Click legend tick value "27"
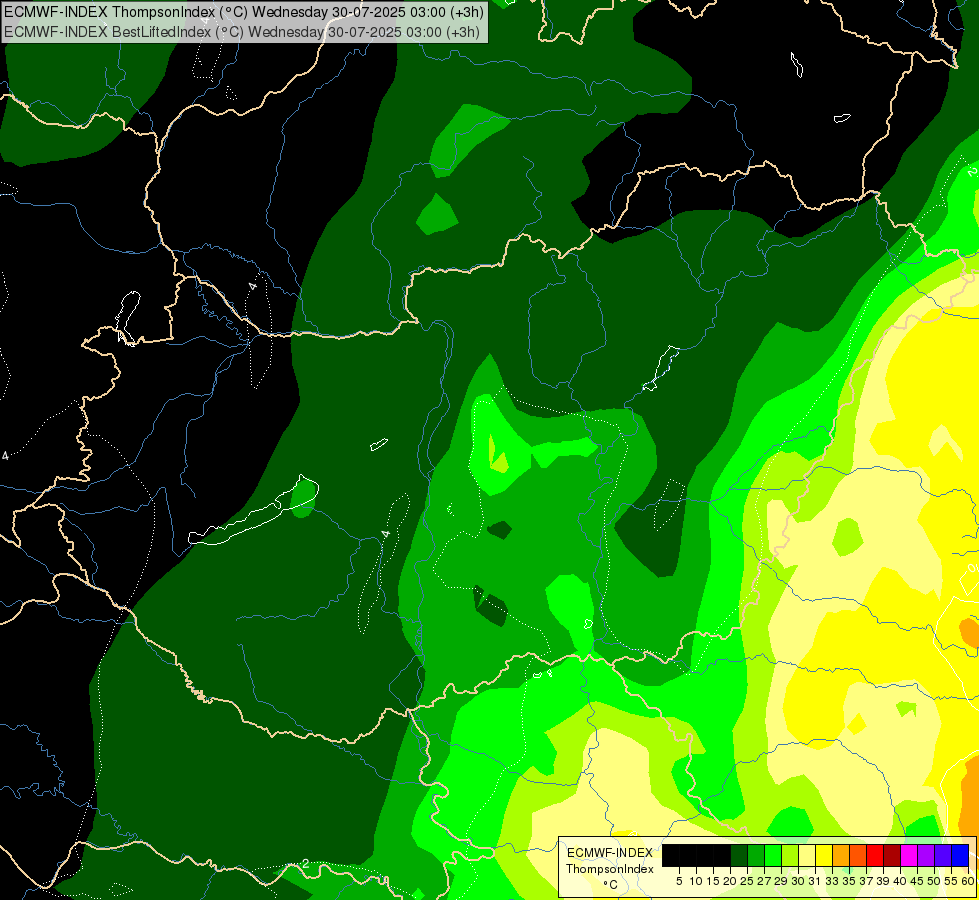Screen dimensions: 979x900 tap(764, 881)
